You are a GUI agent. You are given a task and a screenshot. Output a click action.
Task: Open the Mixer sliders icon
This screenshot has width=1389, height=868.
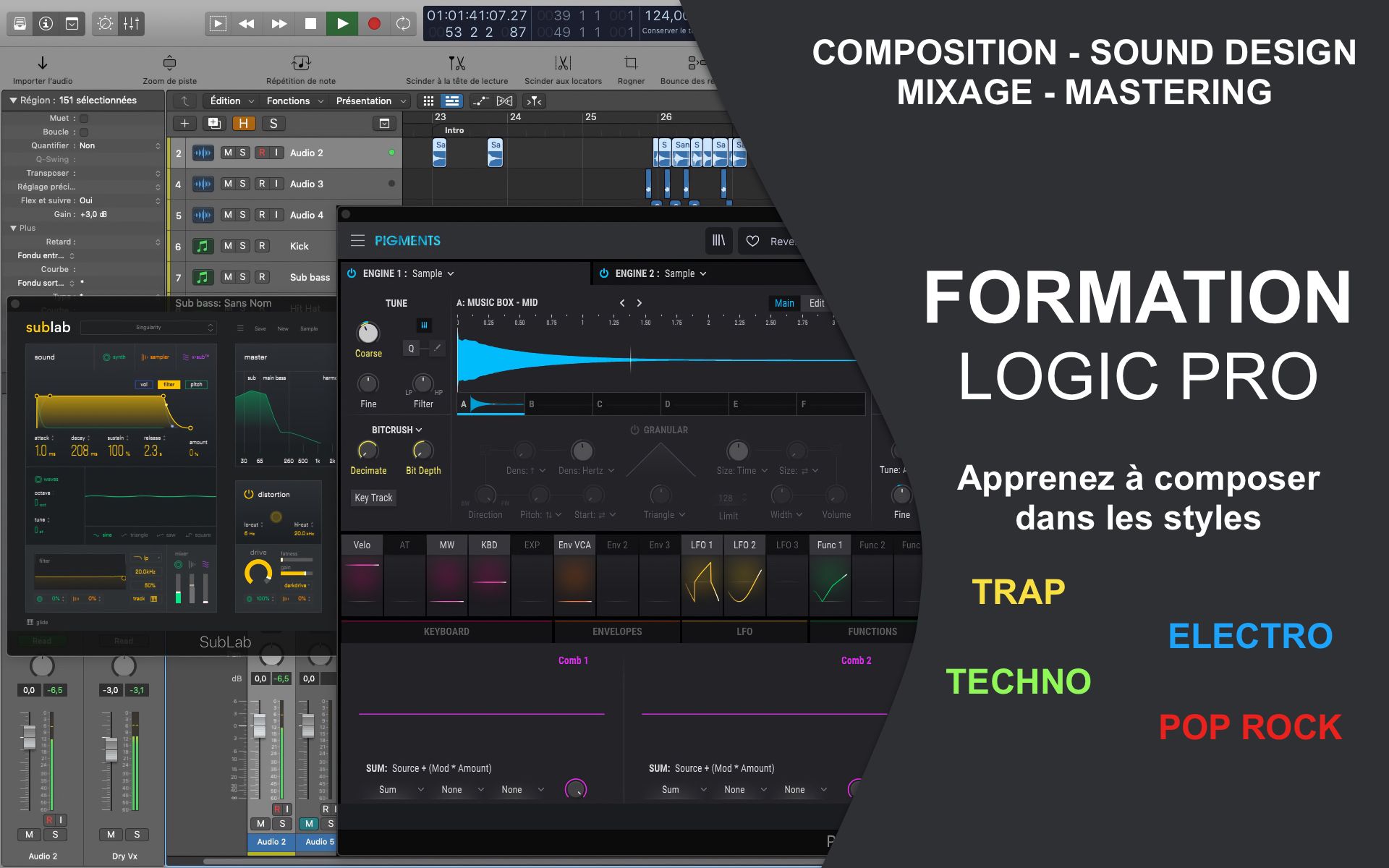pyautogui.click(x=131, y=24)
